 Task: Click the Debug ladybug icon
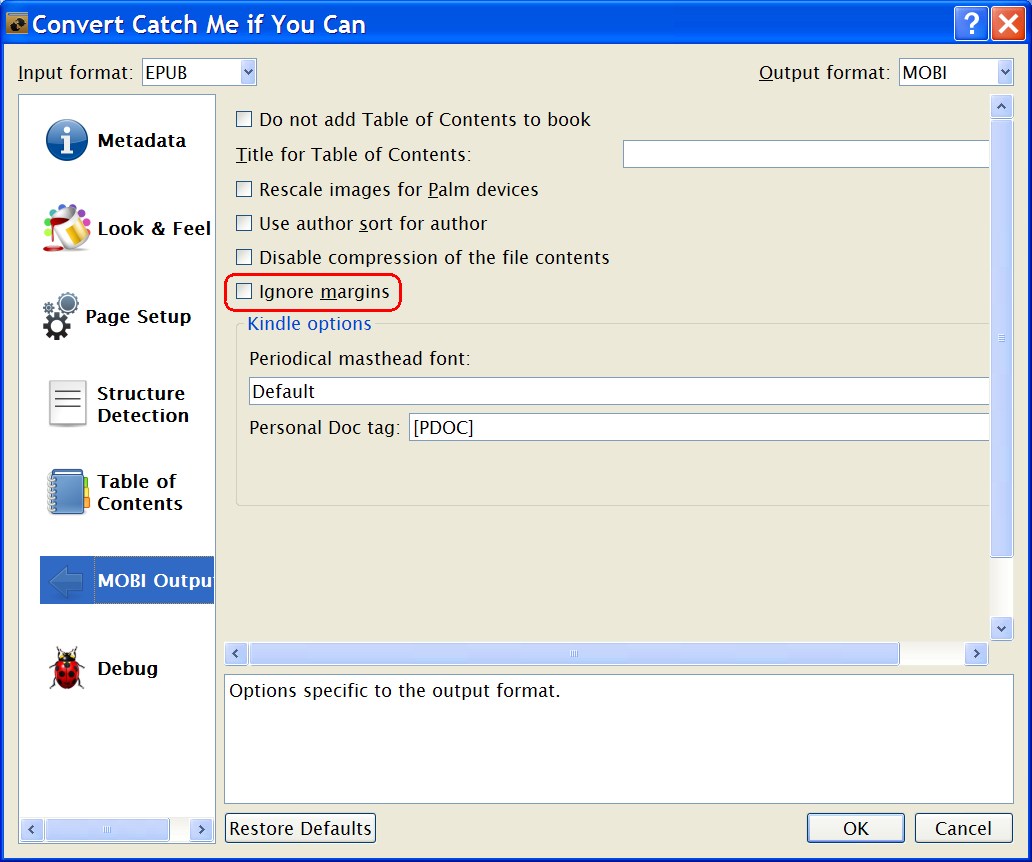coord(66,668)
